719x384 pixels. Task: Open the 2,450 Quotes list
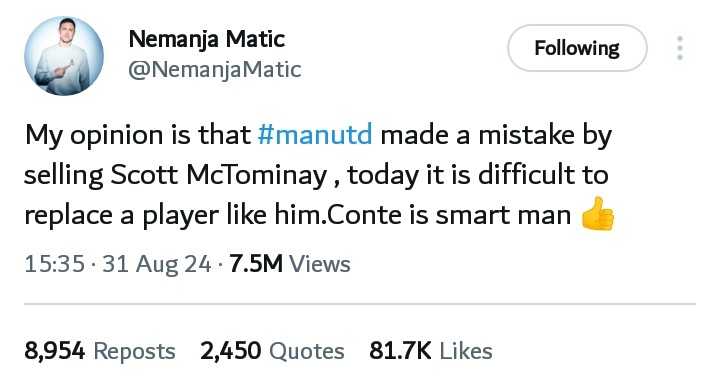[x=272, y=351]
